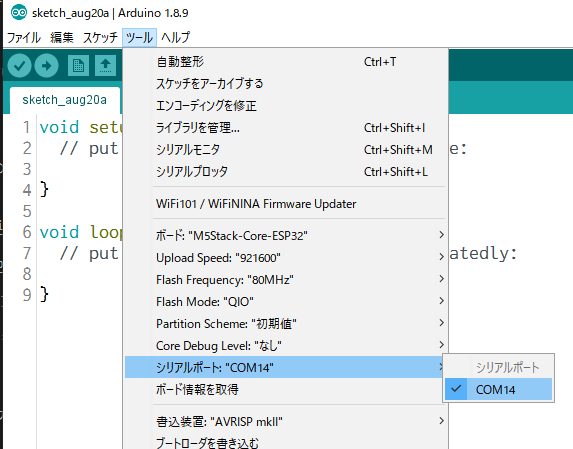Screen dimensions: 573x449
Task: Expand Partition Scheme "初期値" submenu
Action: (285, 323)
